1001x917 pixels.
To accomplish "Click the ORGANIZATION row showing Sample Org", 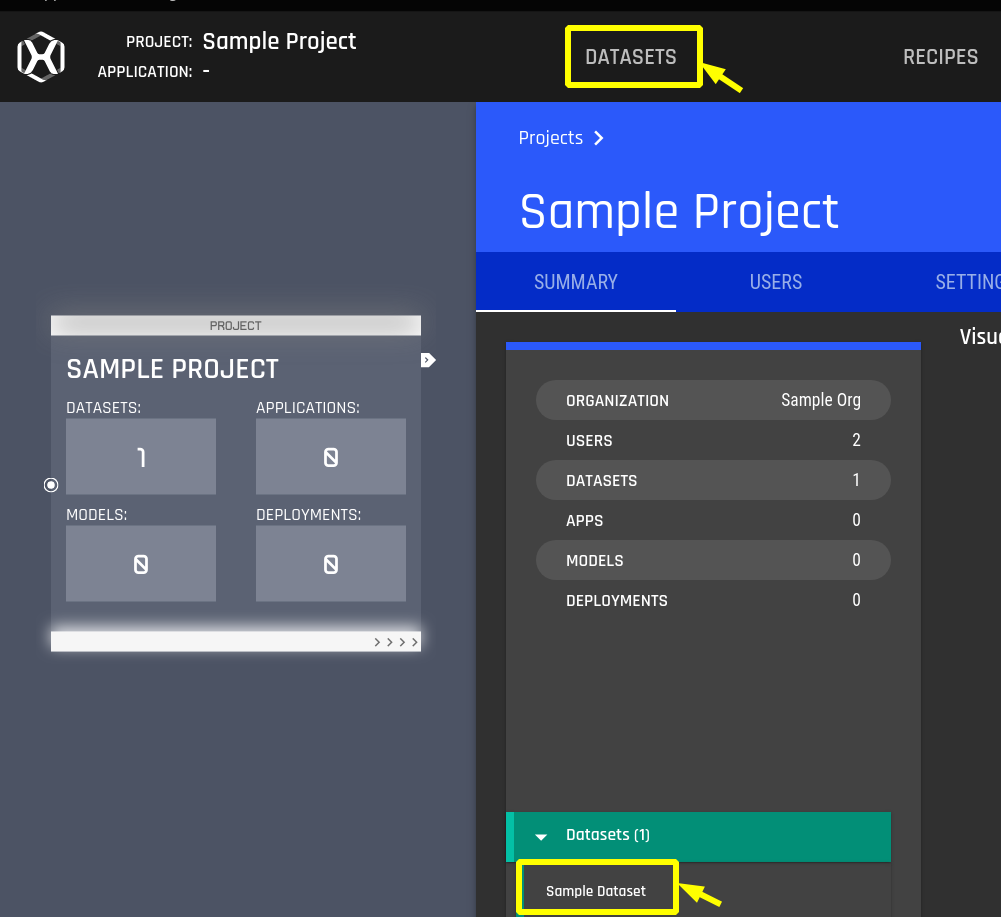I will click(x=713, y=400).
